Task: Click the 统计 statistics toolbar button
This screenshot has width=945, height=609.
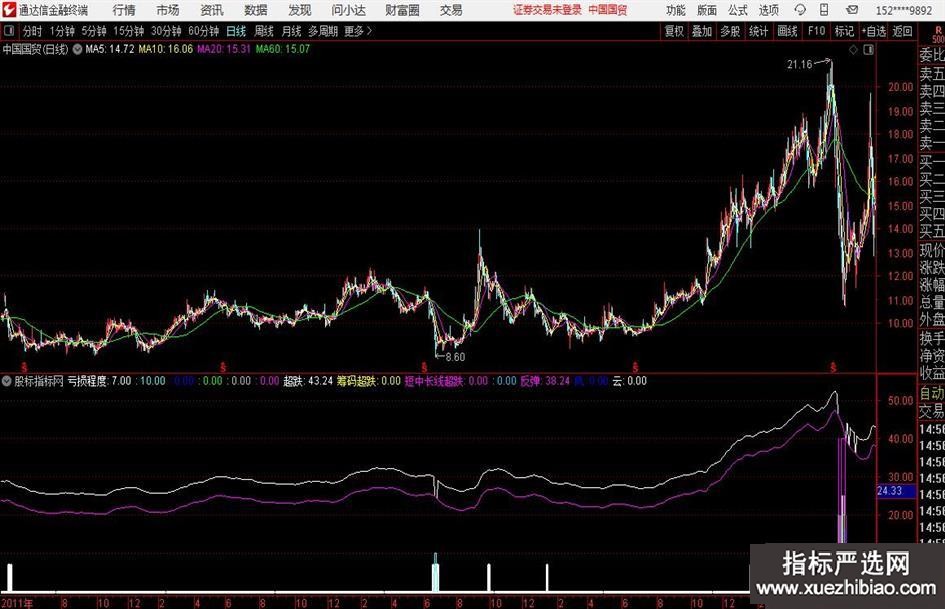Action: [x=758, y=31]
